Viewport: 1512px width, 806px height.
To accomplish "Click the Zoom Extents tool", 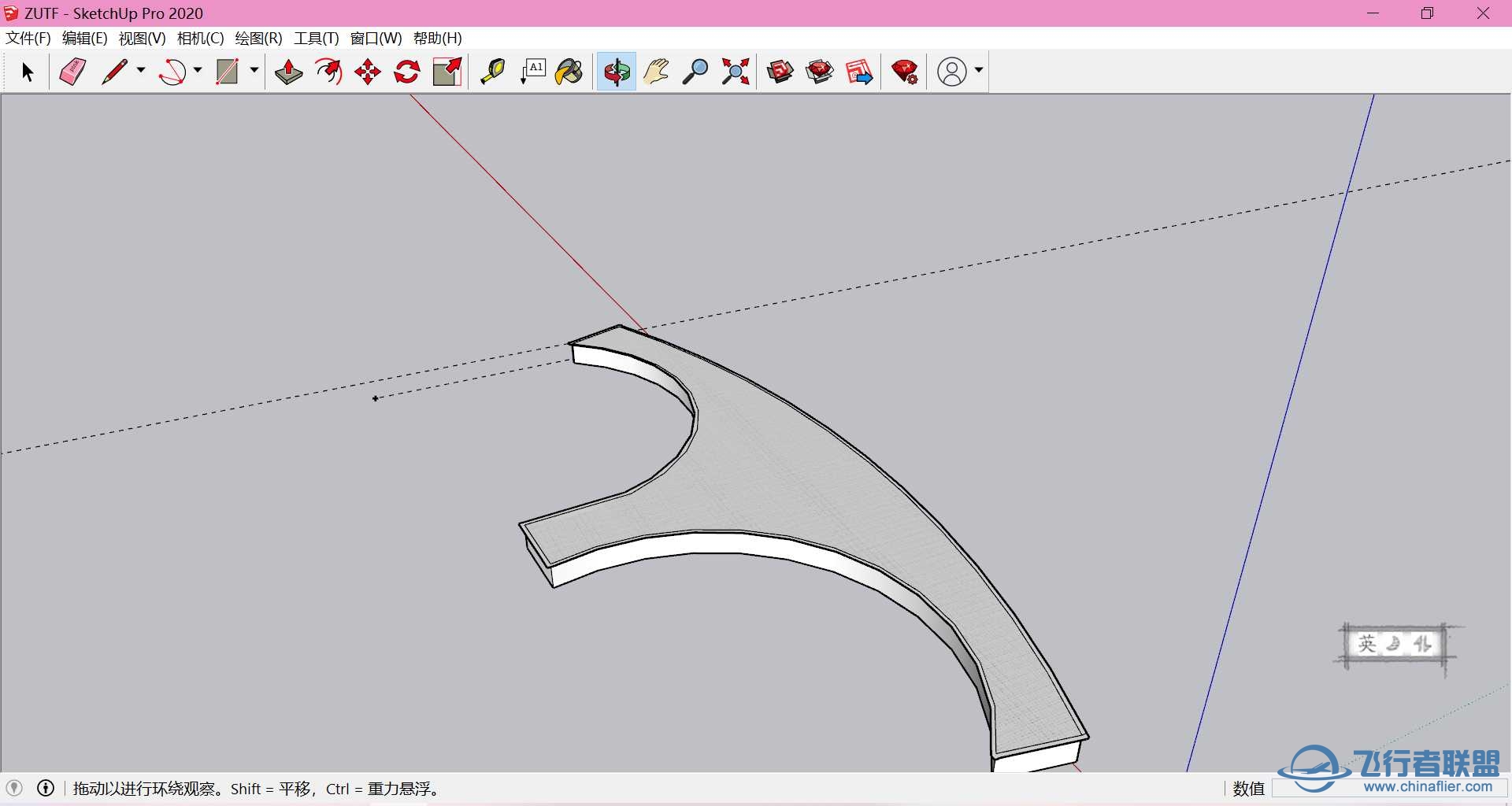I will [x=736, y=72].
